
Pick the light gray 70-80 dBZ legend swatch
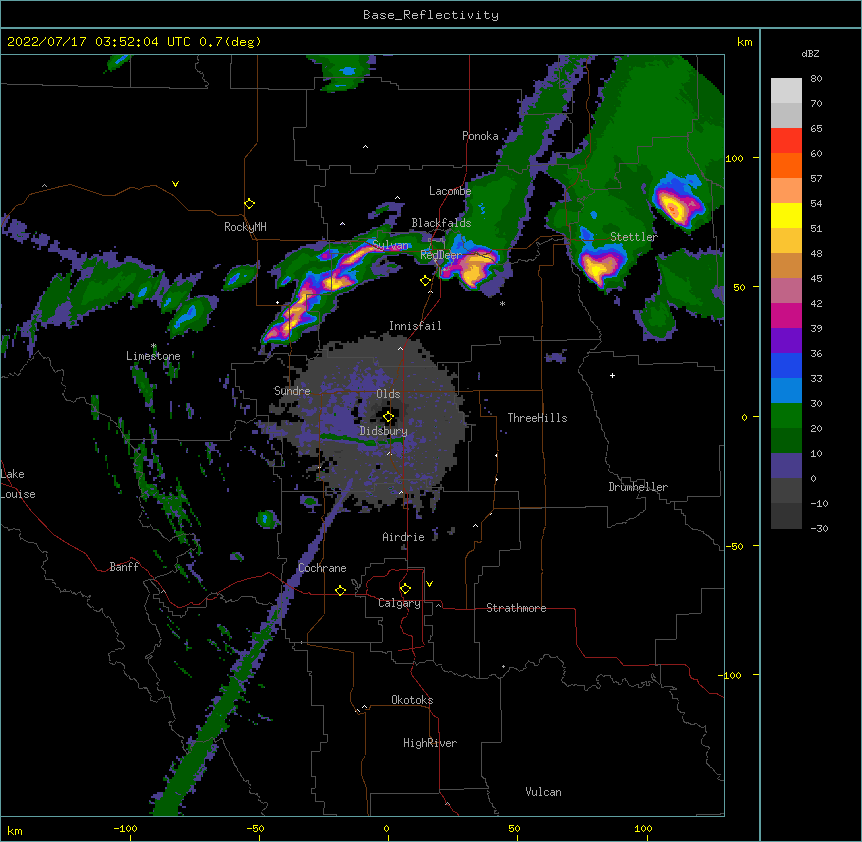coord(786,91)
